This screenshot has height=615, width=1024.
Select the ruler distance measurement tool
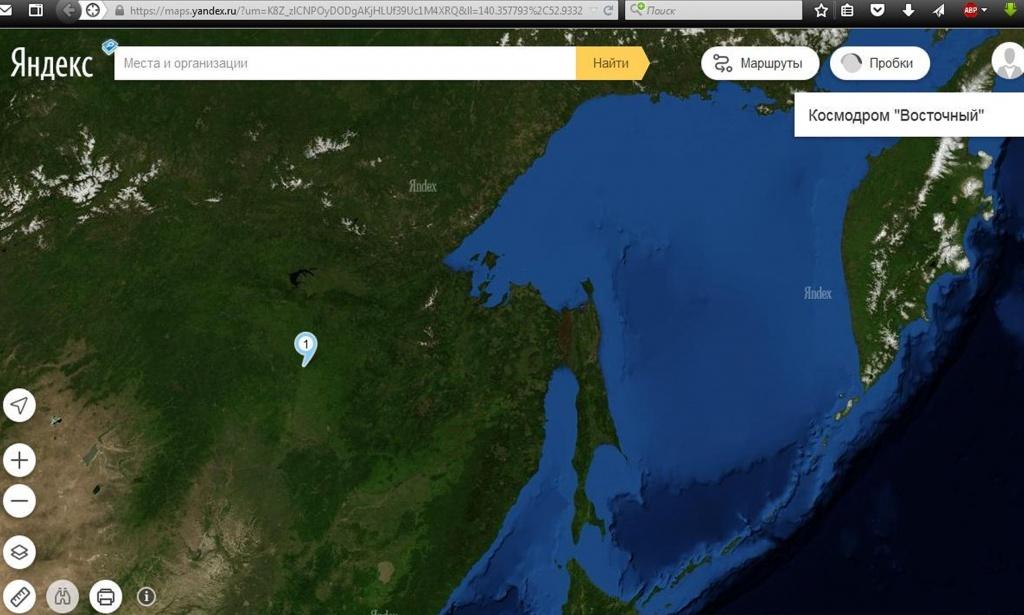click(x=19, y=596)
